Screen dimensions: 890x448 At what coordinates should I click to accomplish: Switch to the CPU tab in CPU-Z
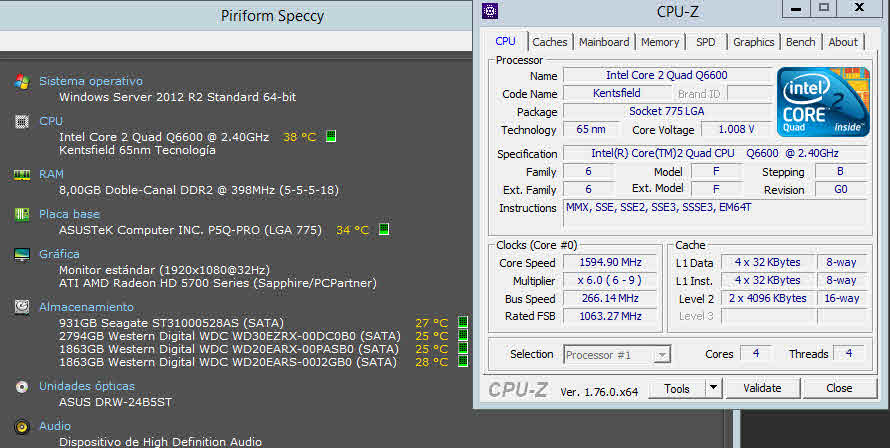[x=505, y=41]
